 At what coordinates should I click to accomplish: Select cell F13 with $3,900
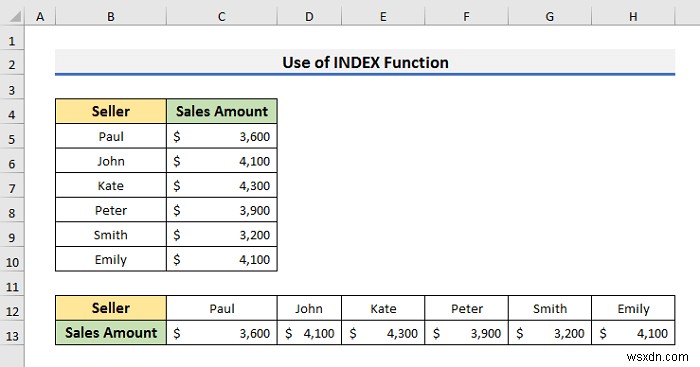point(466,333)
